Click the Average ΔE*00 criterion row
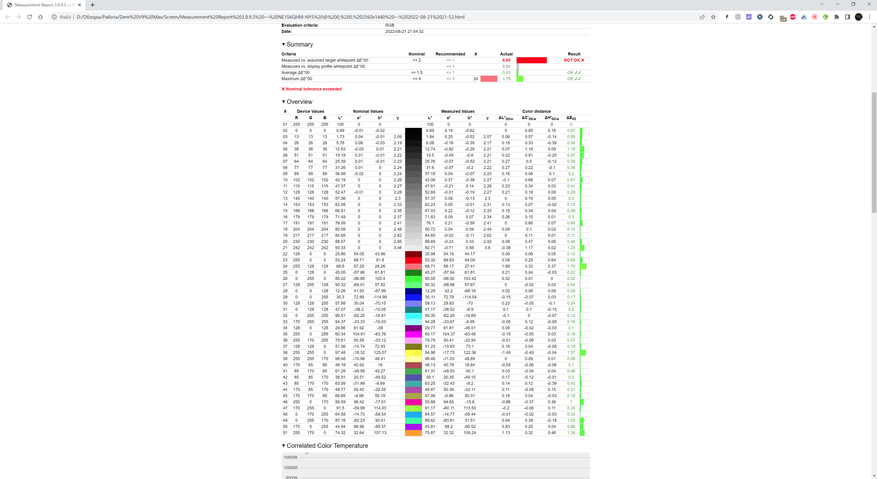 435,73
